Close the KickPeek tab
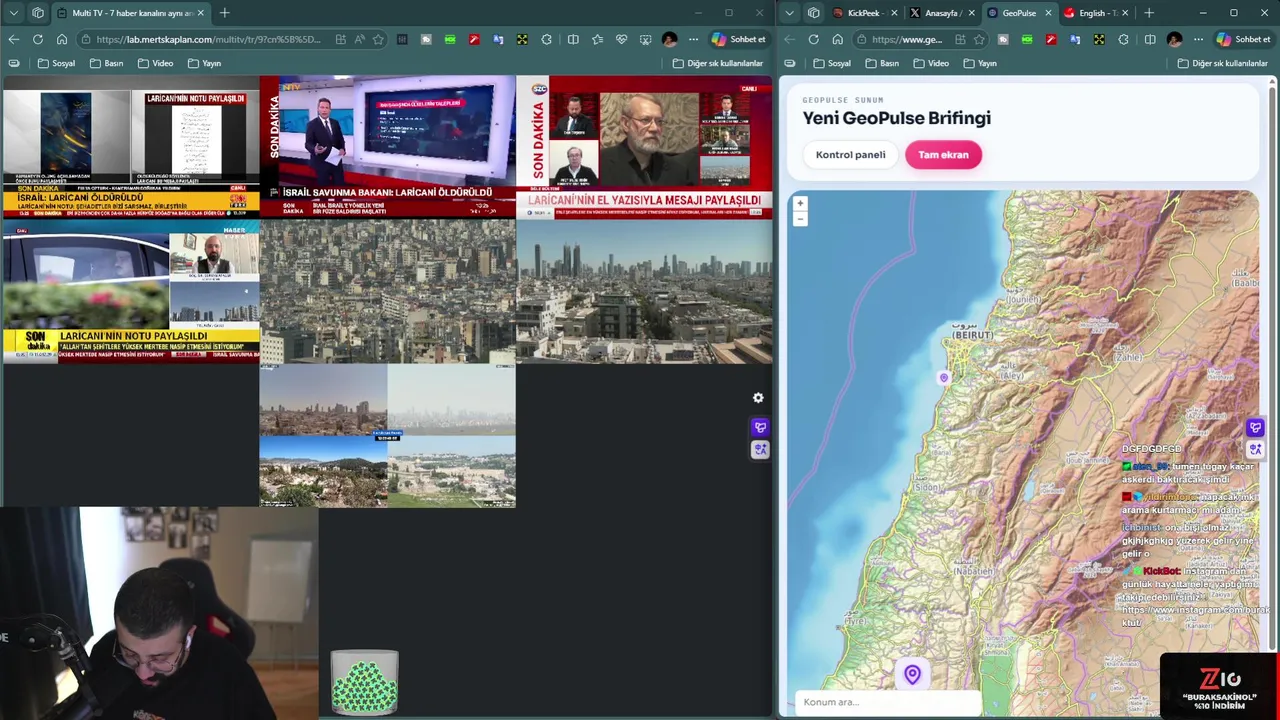The image size is (1280, 720). 893,13
